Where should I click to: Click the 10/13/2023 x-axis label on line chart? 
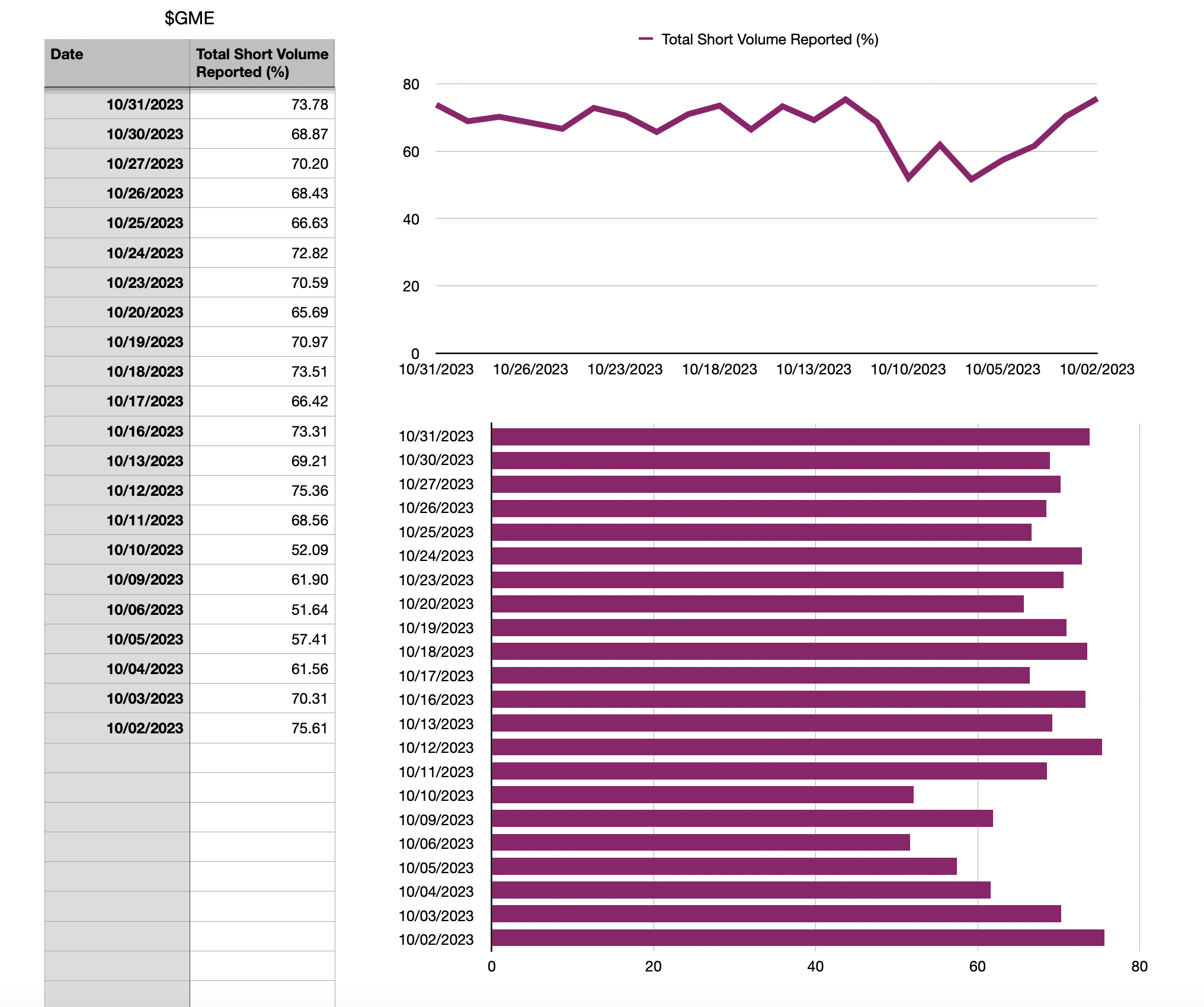pos(814,369)
